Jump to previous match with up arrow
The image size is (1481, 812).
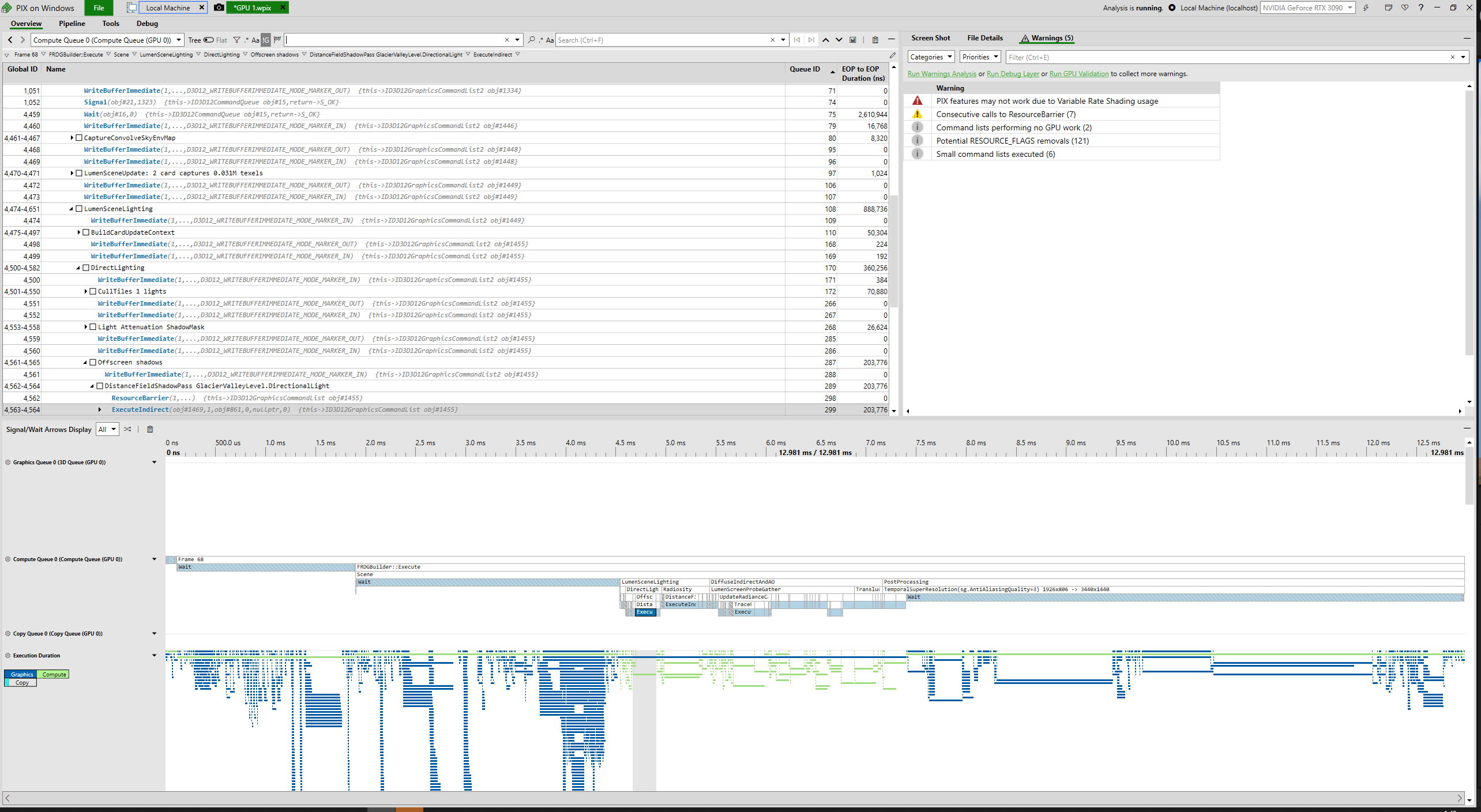pyautogui.click(x=825, y=40)
